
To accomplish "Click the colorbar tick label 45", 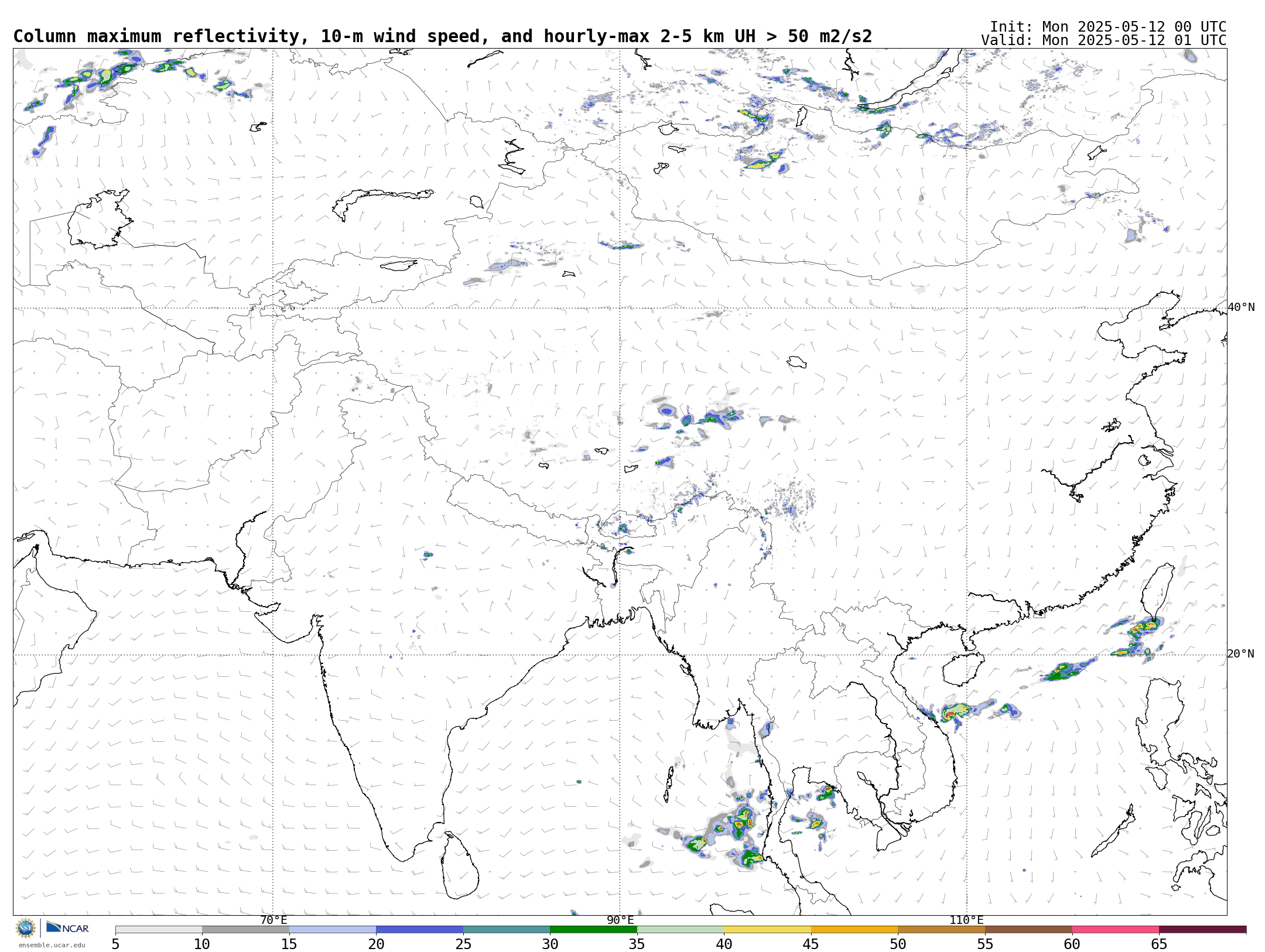I will pyautogui.click(x=811, y=944).
